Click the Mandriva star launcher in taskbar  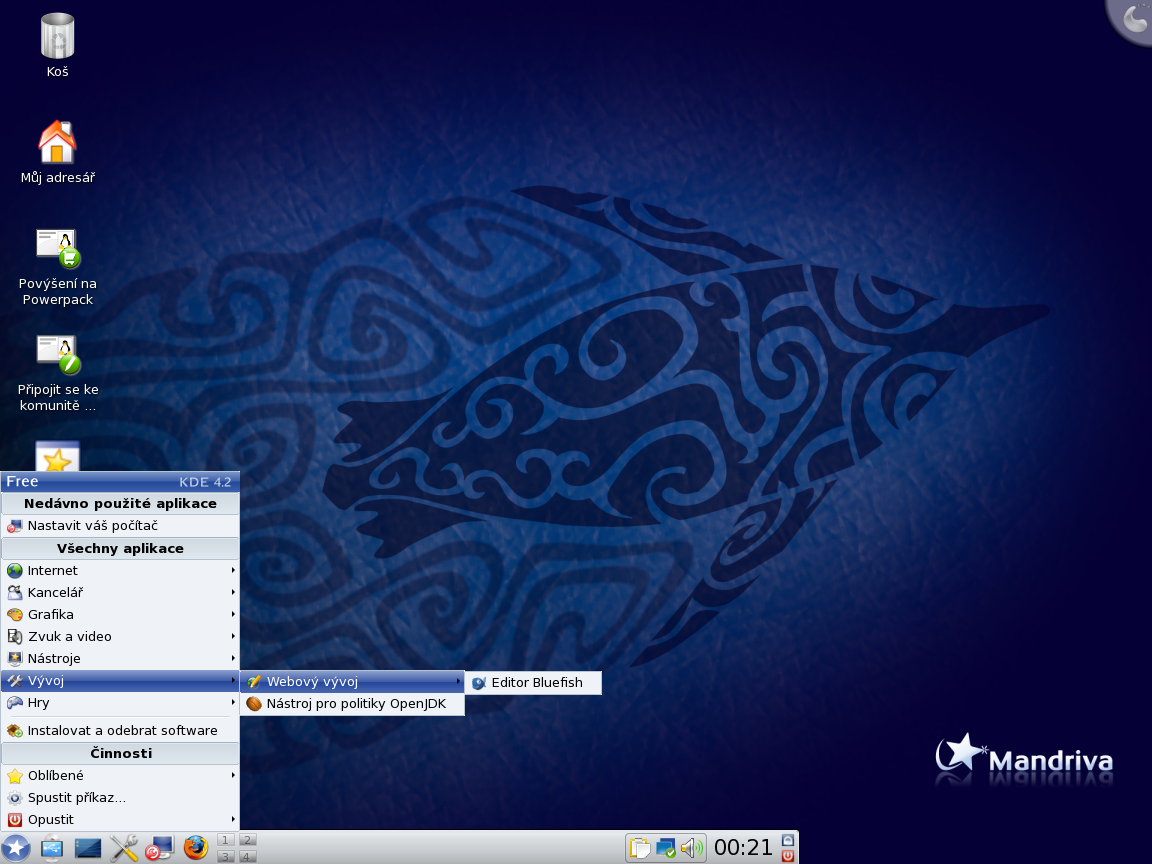[15, 848]
